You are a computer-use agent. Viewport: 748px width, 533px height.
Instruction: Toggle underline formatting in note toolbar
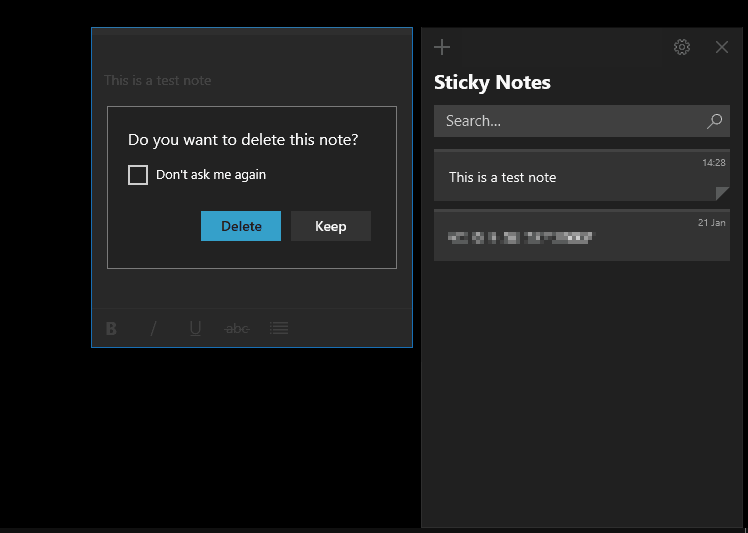click(x=195, y=328)
